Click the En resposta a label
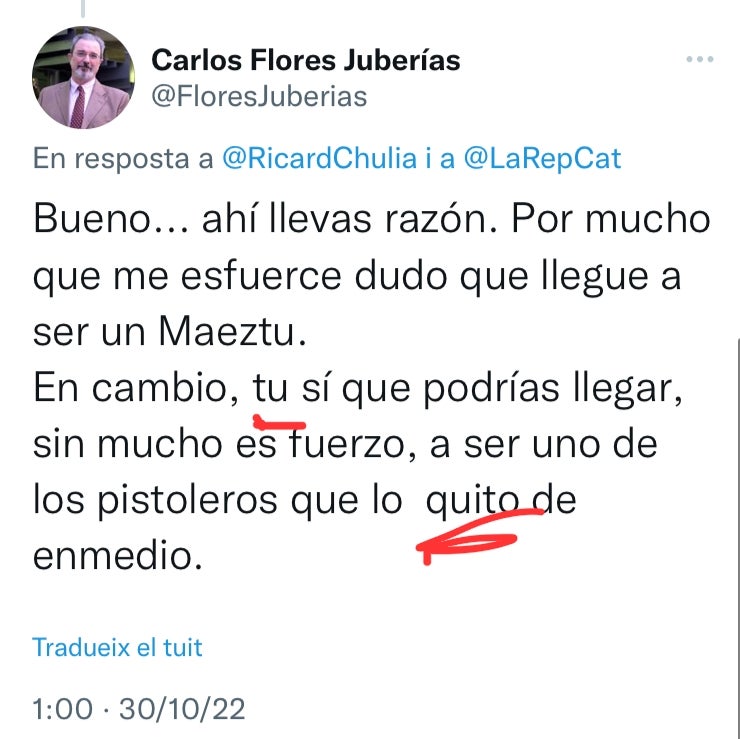Image resolution: width=740 pixels, height=739 pixels. 123,159
